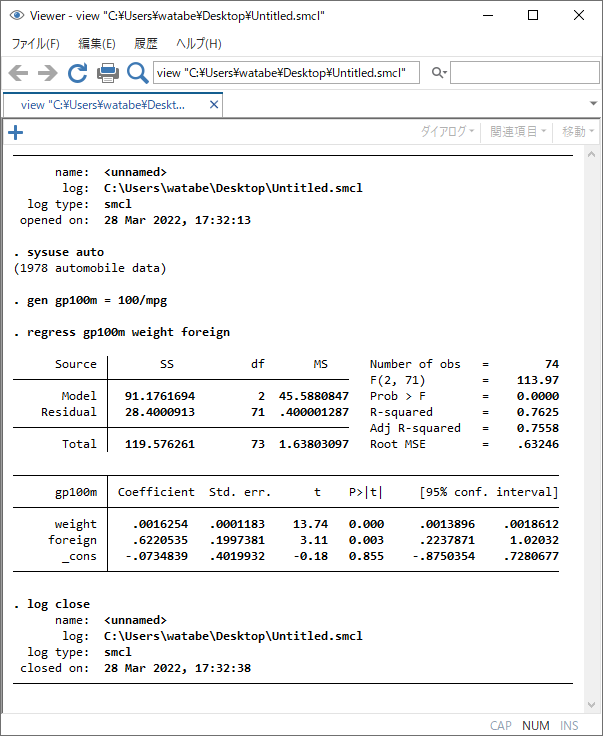Click the F statistic value 113.97
The width and height of the screenshot is (603, 736).
[x=538, y=380]
